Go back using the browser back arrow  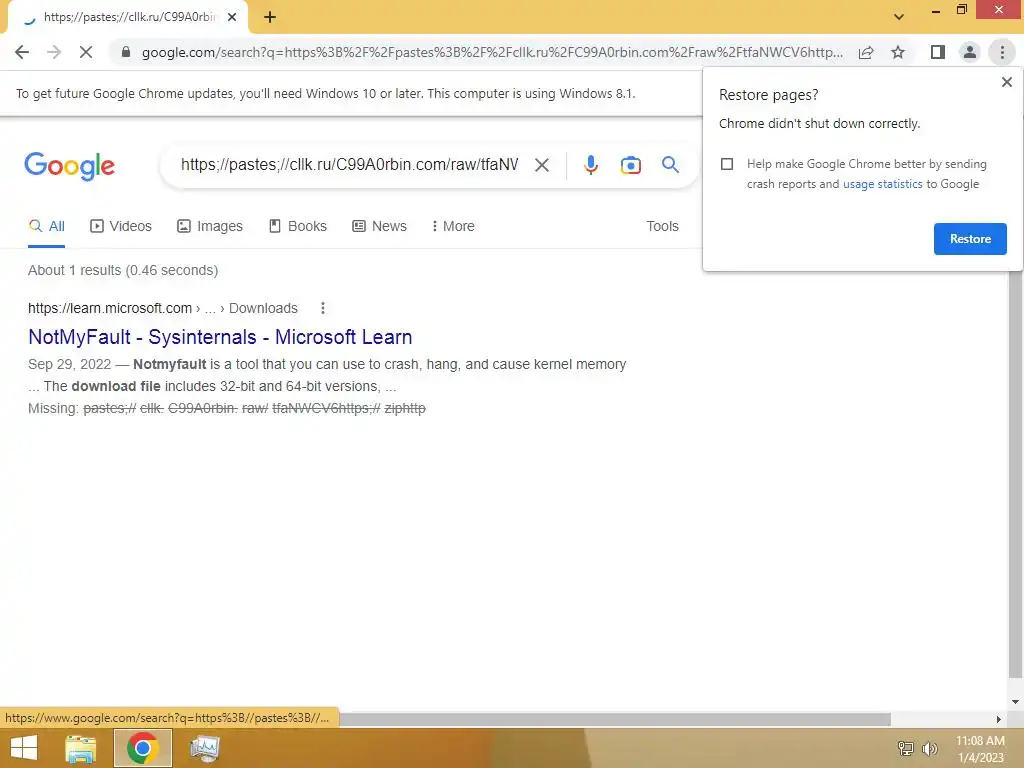point(22,52)
